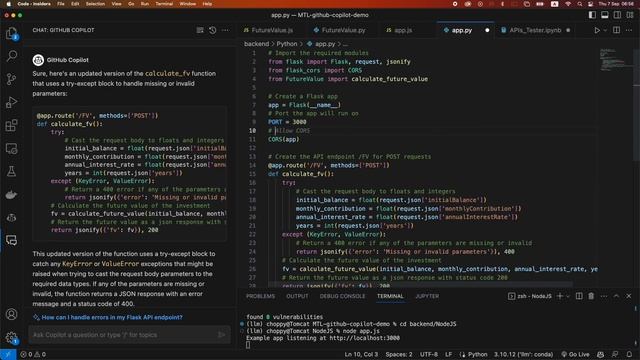Start Go Live server
This screenshot has height=360, width=640.
click(576, 354)
